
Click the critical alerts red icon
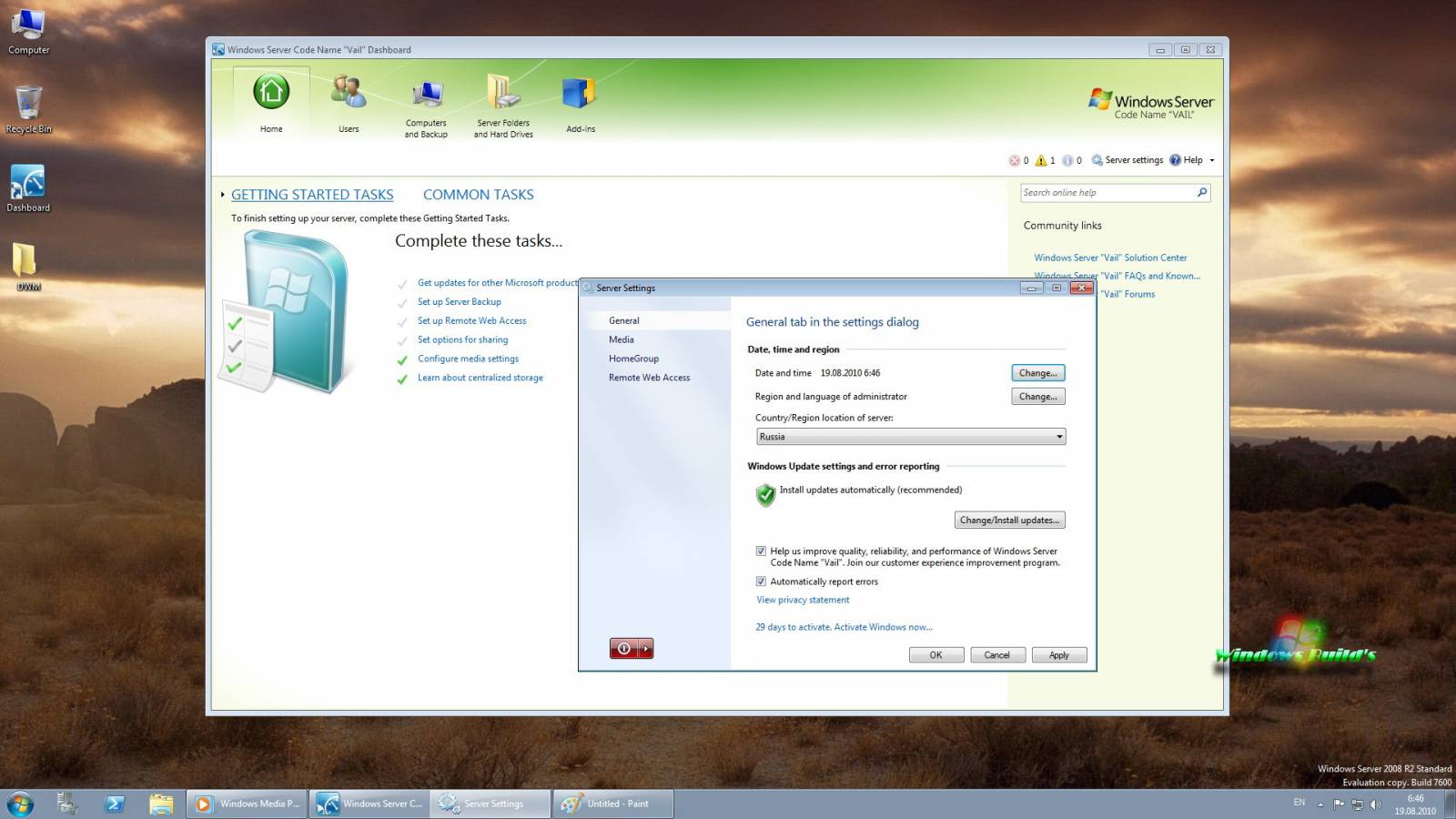point(1015,160)
